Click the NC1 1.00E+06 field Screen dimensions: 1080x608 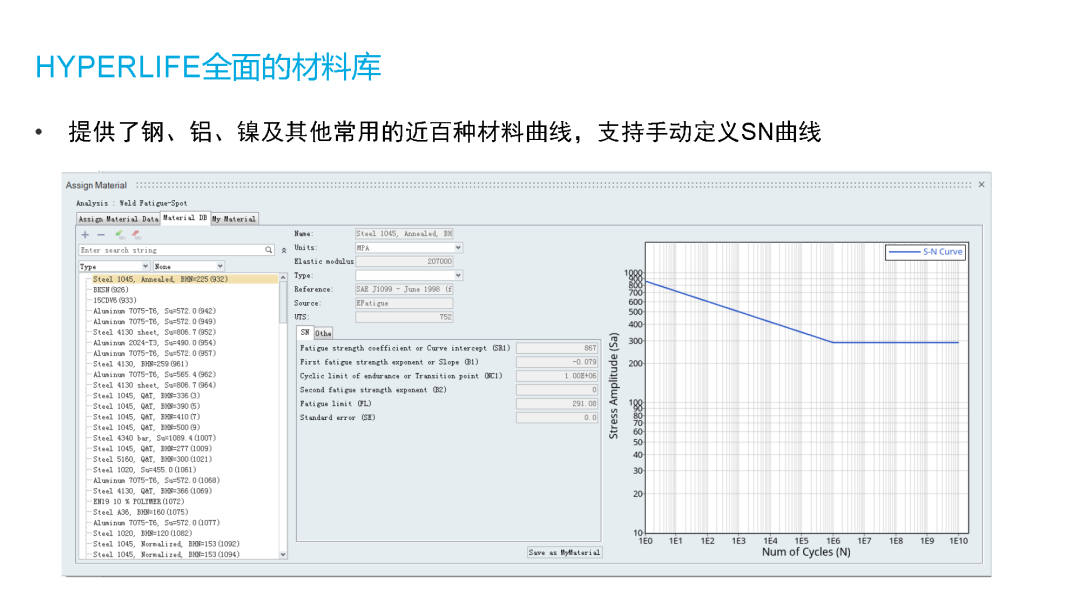pos(557,376)
